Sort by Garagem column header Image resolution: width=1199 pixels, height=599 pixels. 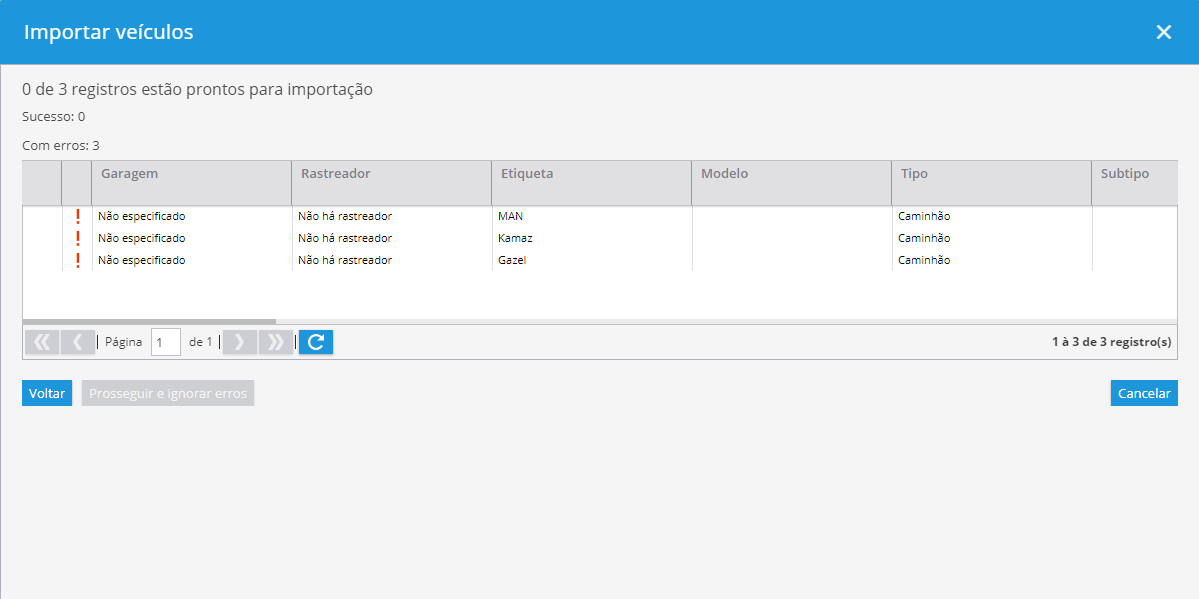191,183
